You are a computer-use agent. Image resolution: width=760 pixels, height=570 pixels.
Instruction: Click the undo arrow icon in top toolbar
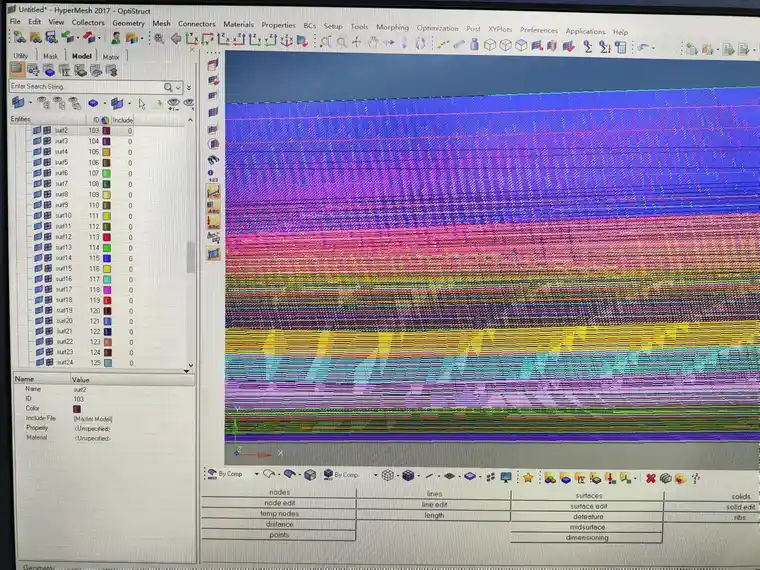(643, 47)
